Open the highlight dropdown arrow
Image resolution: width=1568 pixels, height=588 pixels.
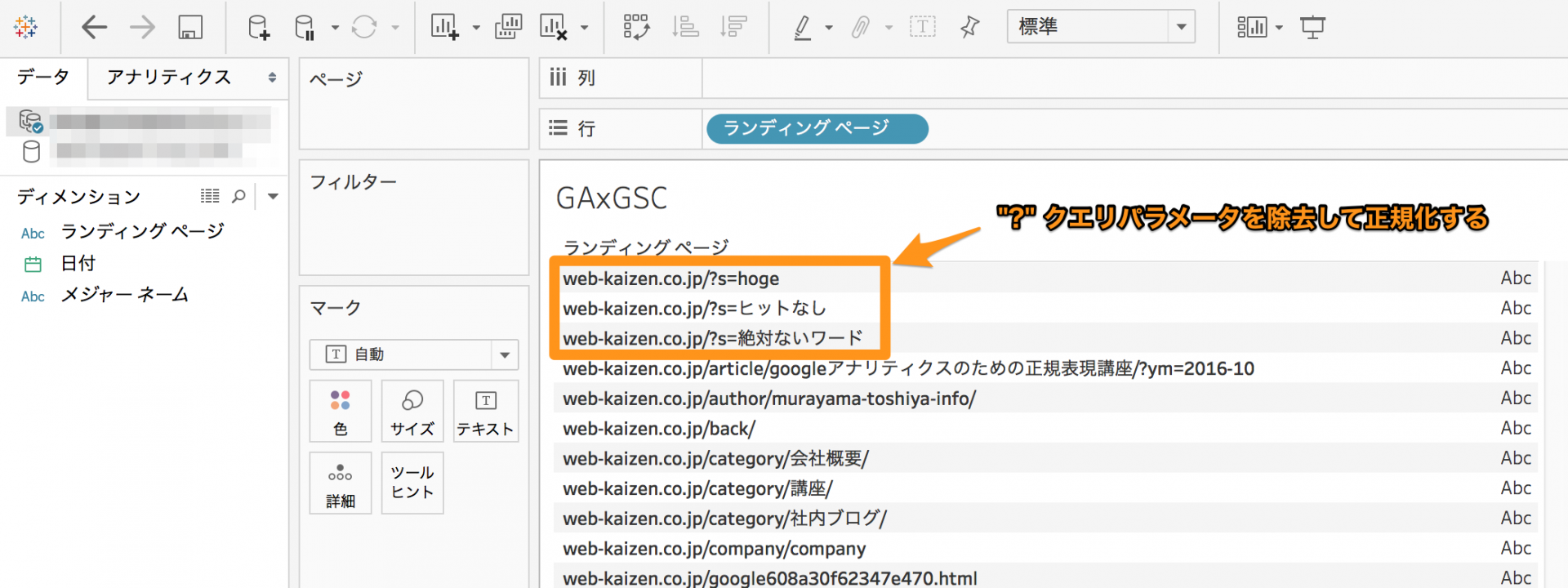829,28
